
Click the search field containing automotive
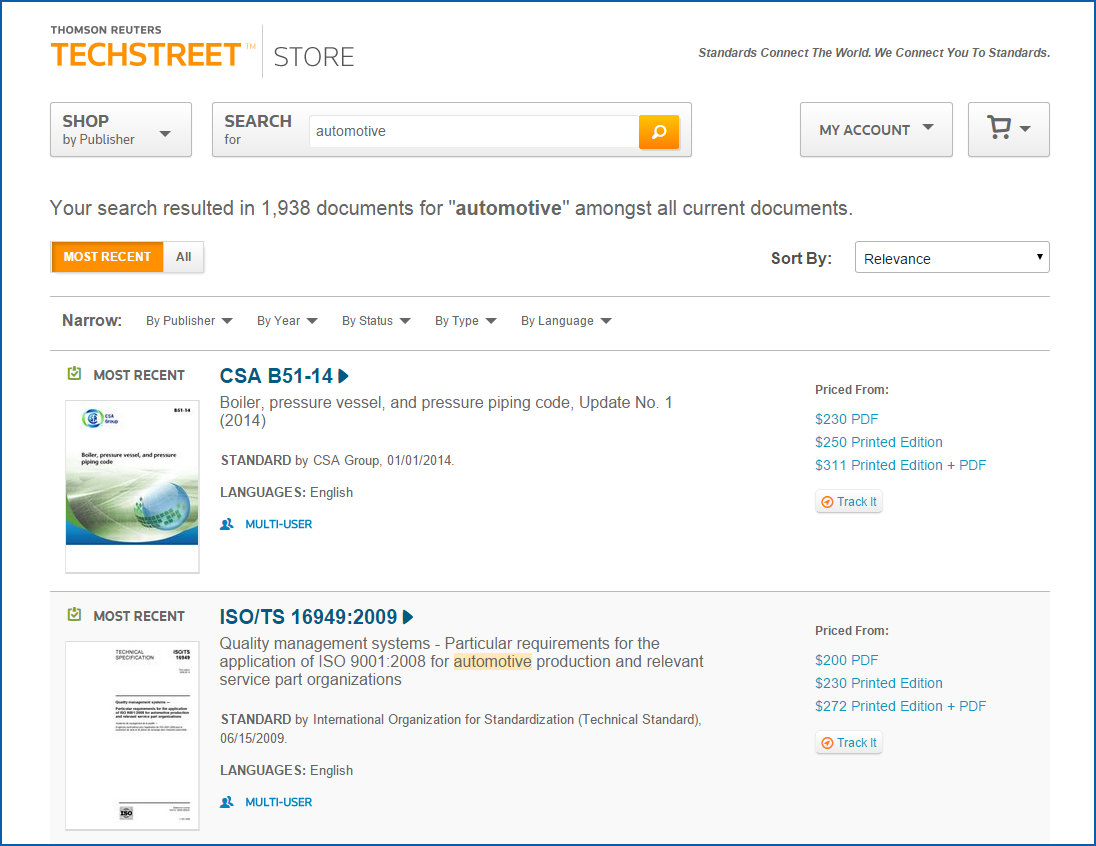click(x=473, y=131)
